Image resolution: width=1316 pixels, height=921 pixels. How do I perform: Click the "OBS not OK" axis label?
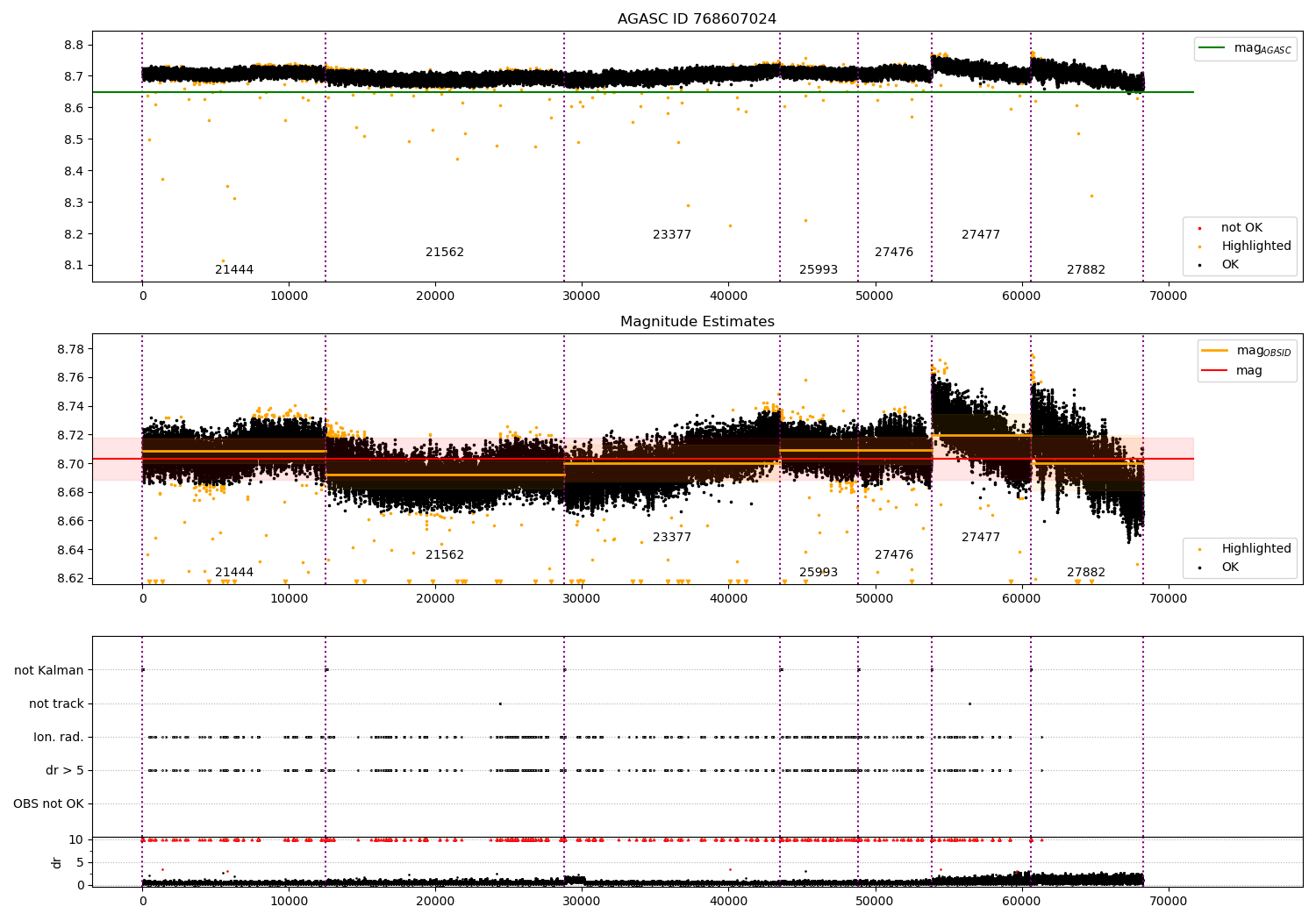tap(48, 804)
